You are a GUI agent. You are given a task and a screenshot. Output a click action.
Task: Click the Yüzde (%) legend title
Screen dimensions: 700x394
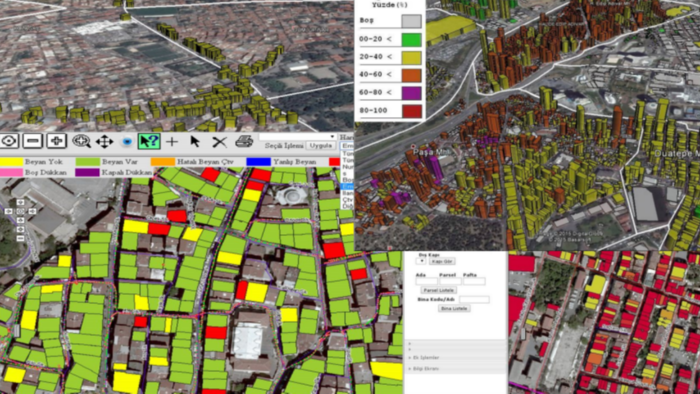pos(390,5)
